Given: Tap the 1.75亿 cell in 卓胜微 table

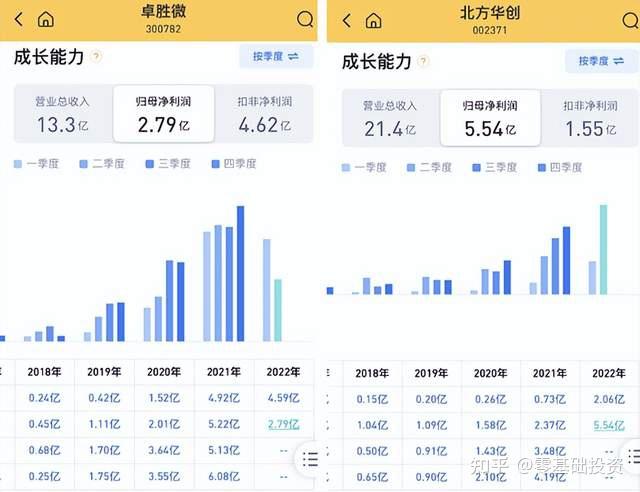Looking at the screenshot, I should coord(104,476).
